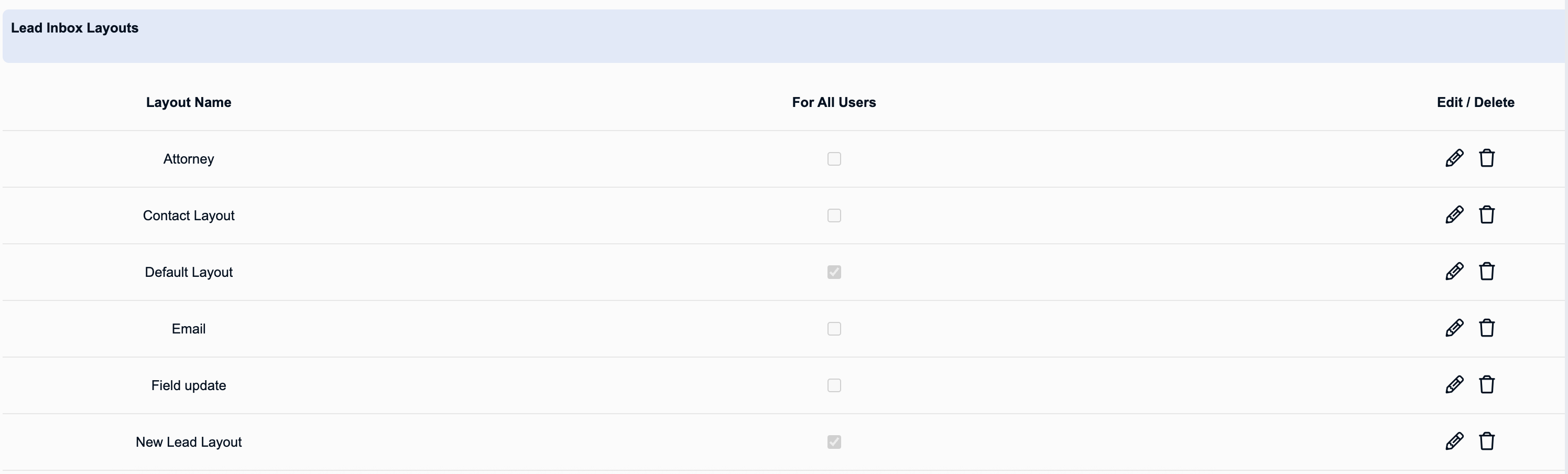
Task: Click the Layout Name column header
Action: click(189, 102)
